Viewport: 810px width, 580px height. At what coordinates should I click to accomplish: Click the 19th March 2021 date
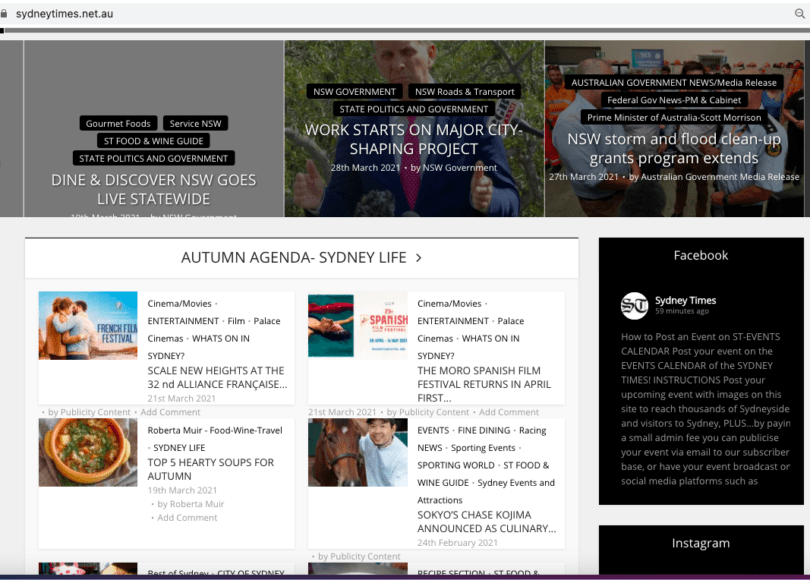(182, 490)
